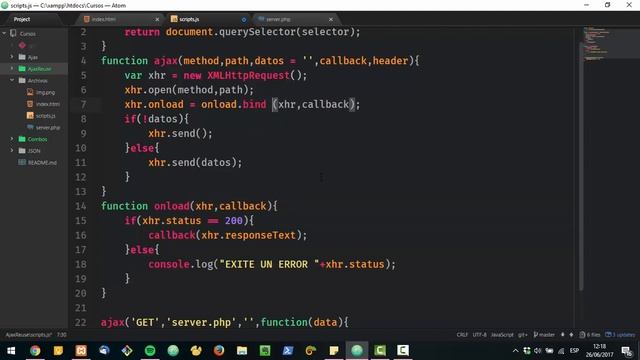
Task: Click on console.log in line 18
Action: tap(181, 264)
